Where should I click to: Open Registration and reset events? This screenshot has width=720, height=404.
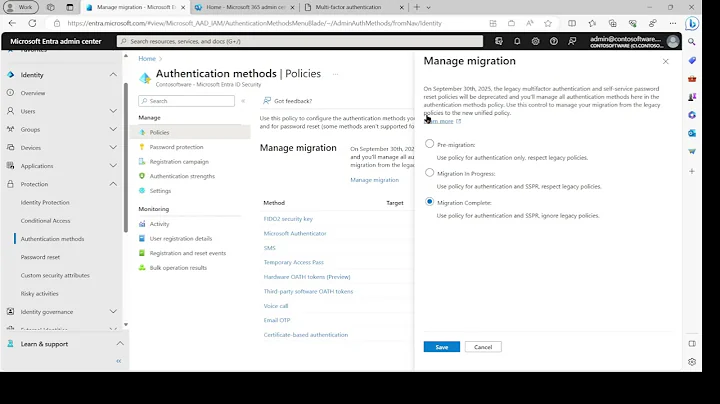(188, 253)
